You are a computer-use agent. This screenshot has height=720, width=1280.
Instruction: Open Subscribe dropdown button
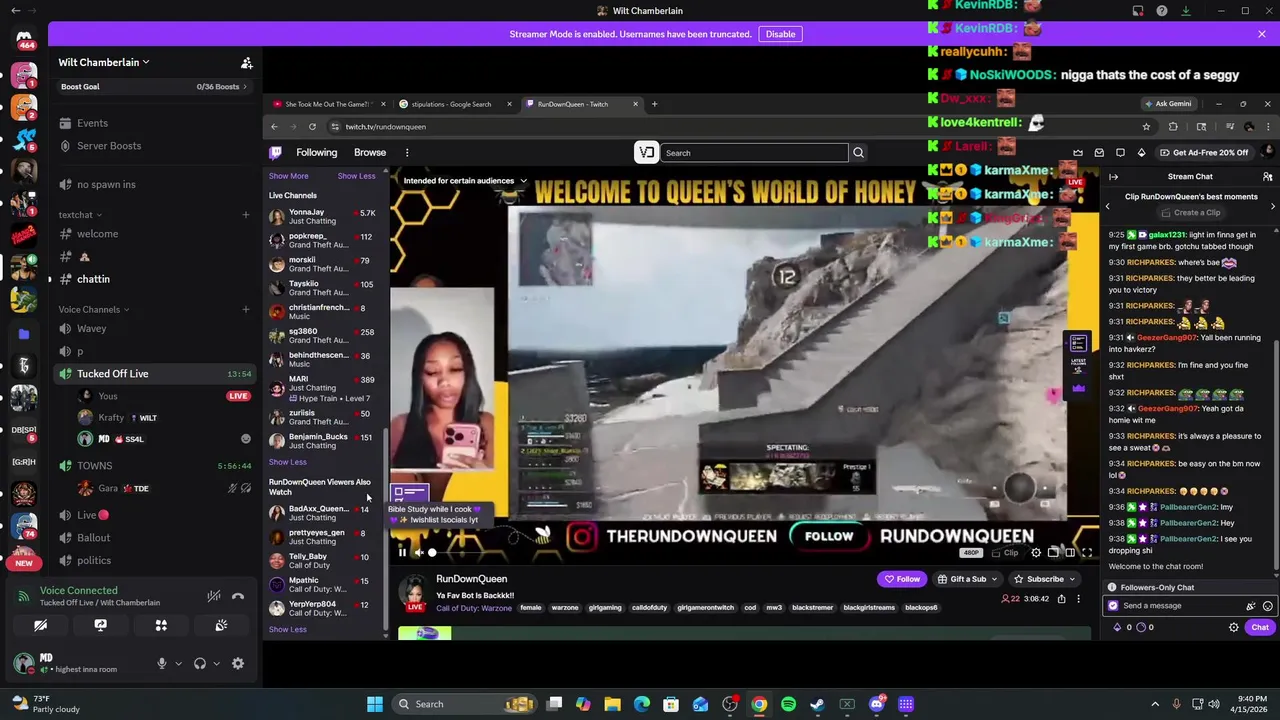[x=1044, y=579]
